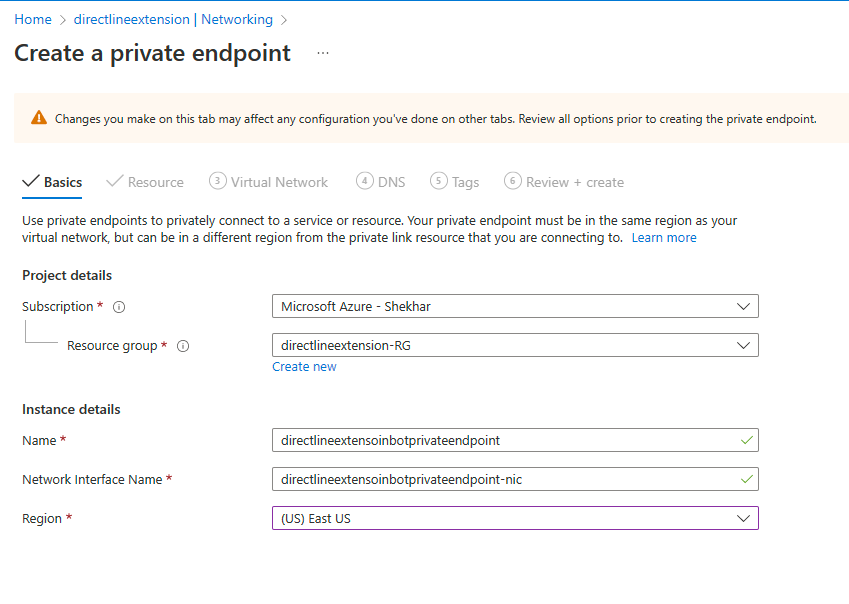Click the Resource group info icon
Image resolution: width=849 pixels, height=604 pixels.
tap(183, 346)
